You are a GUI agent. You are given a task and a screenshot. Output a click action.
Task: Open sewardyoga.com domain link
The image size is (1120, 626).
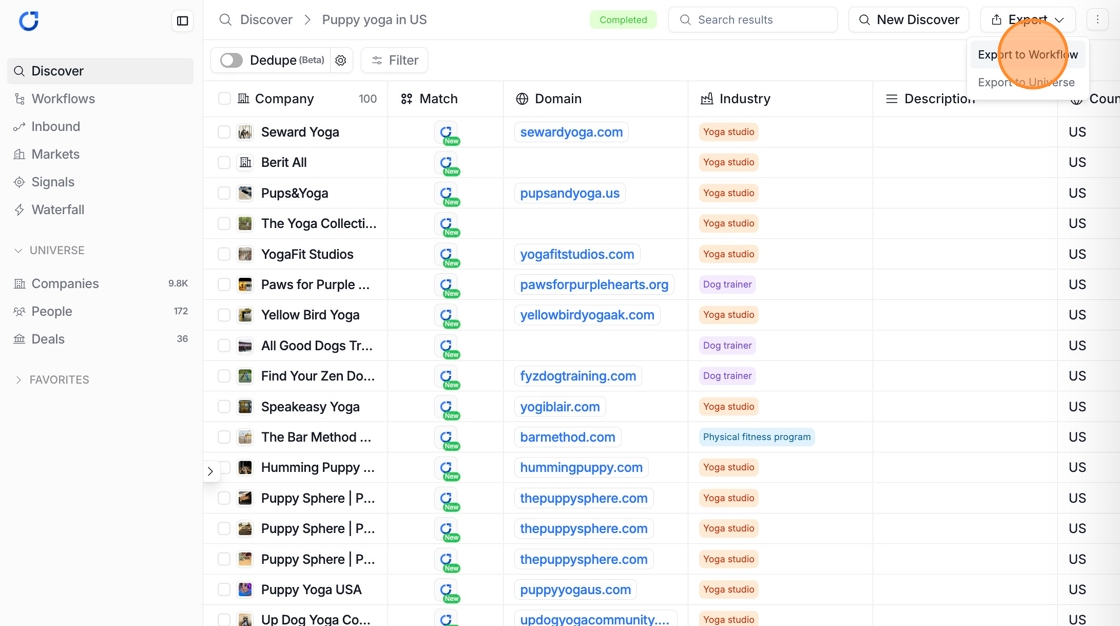[x=571, y=132]
